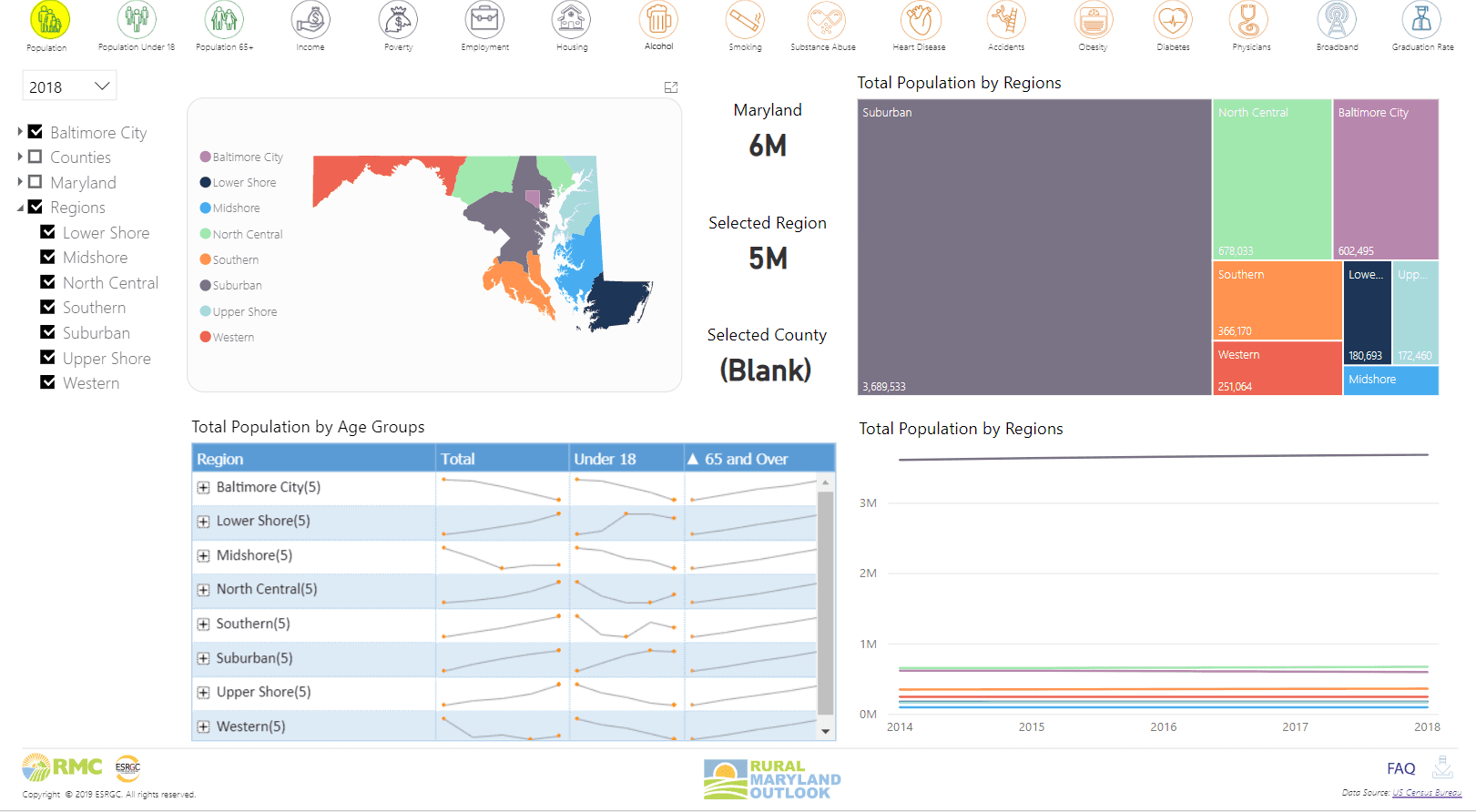1476x812 pixels.
Task: Open the Obesity scale icon
Action: pos(1093,19)
